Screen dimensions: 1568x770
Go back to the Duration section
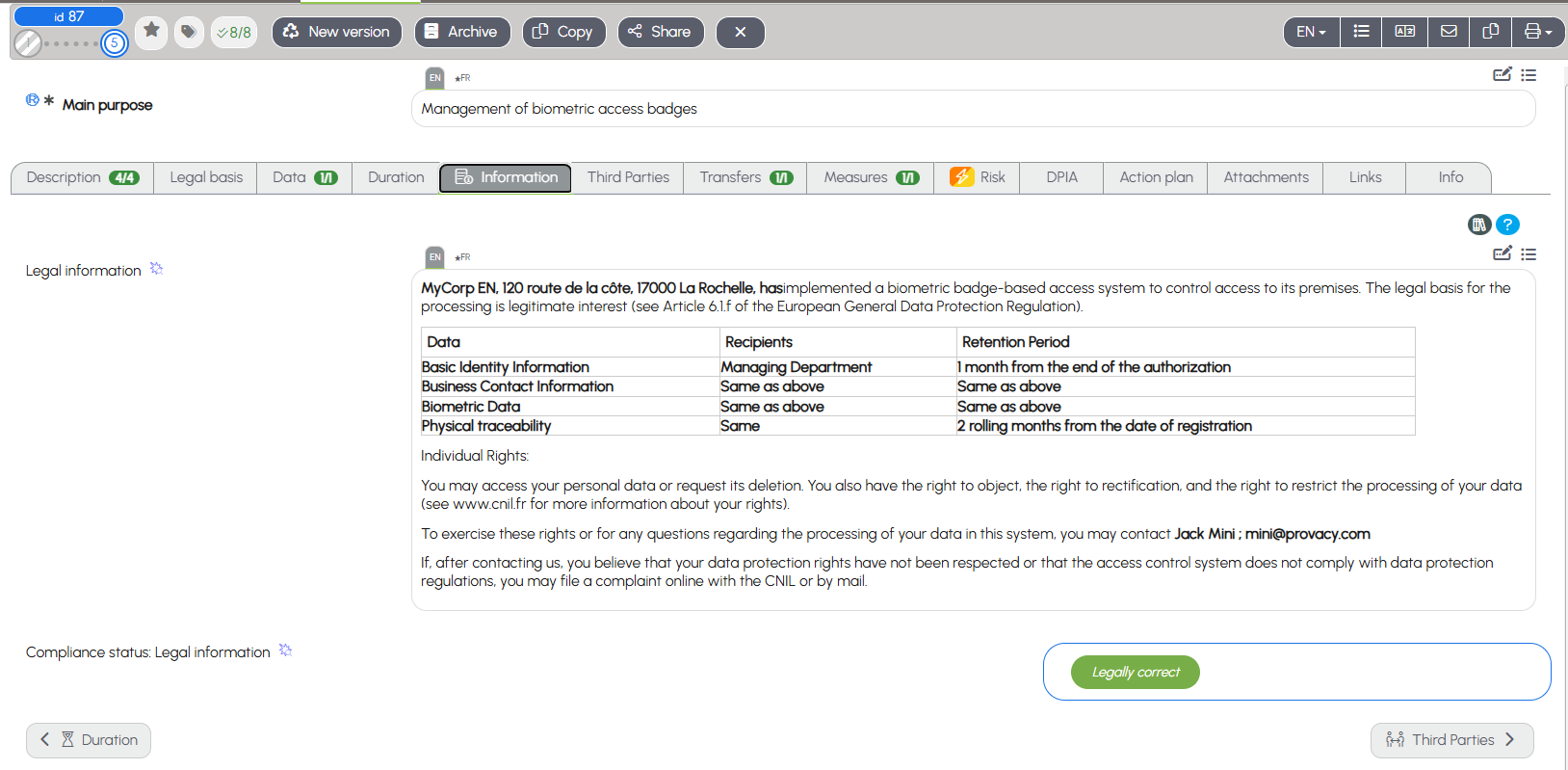point(89,740)
